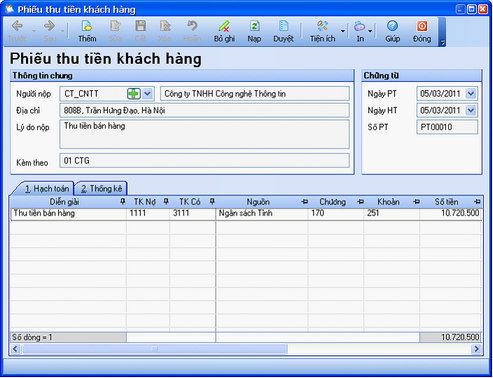Switch to 1. Hạch toán tab

[x=45, y=189]
